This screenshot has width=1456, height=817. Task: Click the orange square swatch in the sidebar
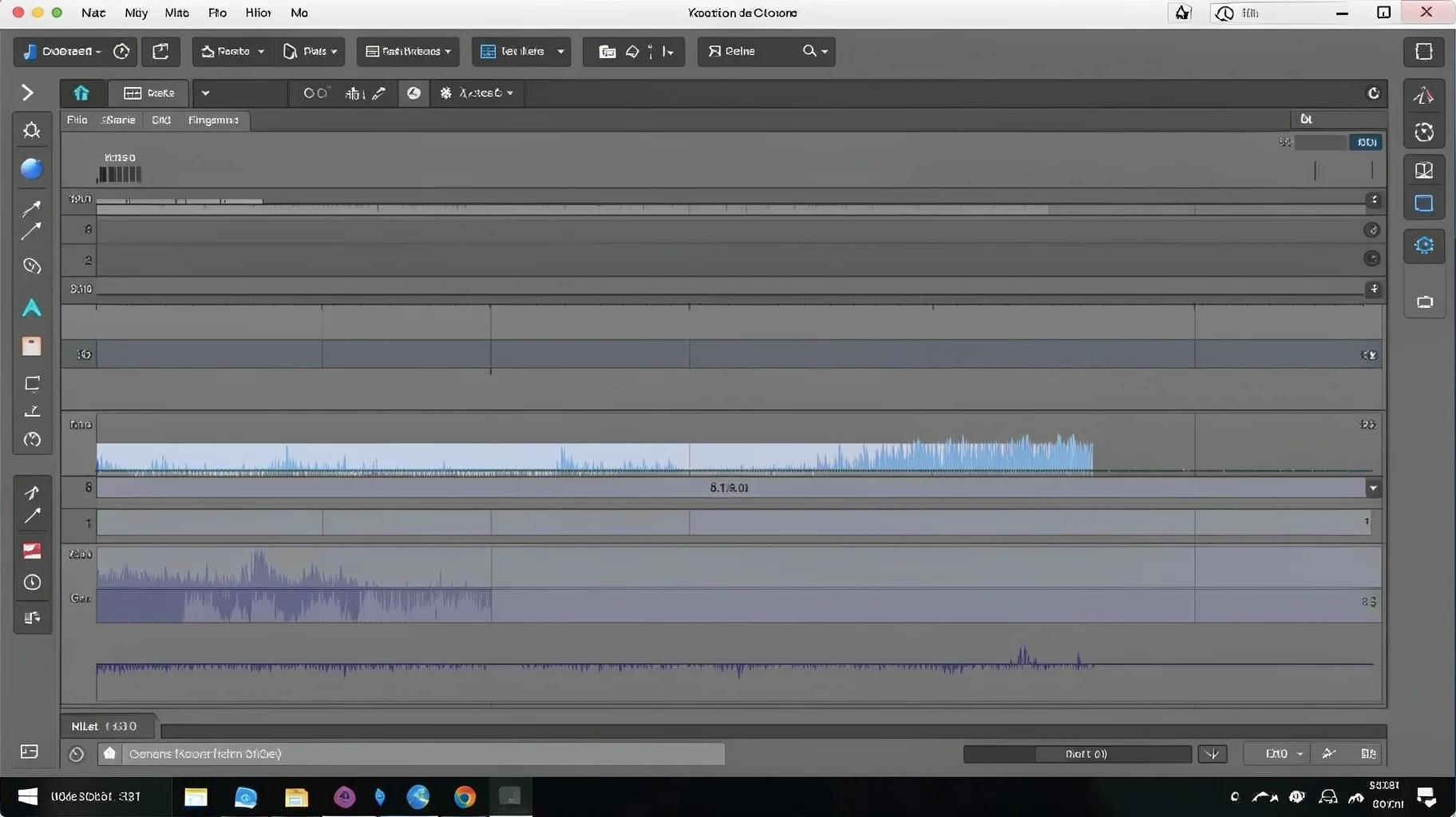(x=31, y=345)
